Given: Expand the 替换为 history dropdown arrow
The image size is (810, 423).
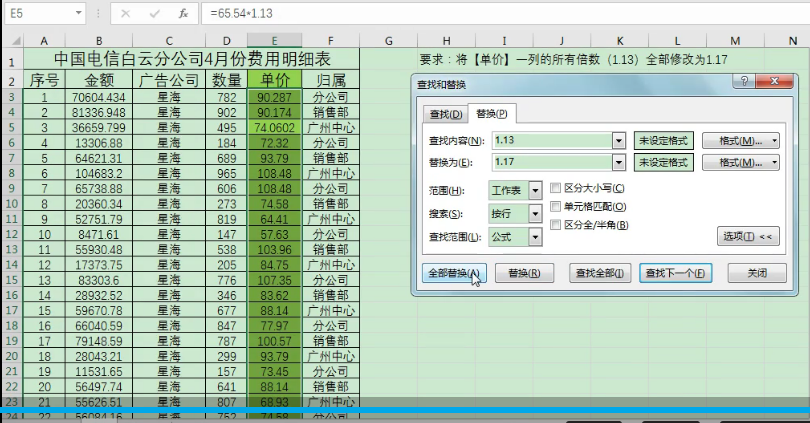Looking at the screenshot, I should (619, 163).
